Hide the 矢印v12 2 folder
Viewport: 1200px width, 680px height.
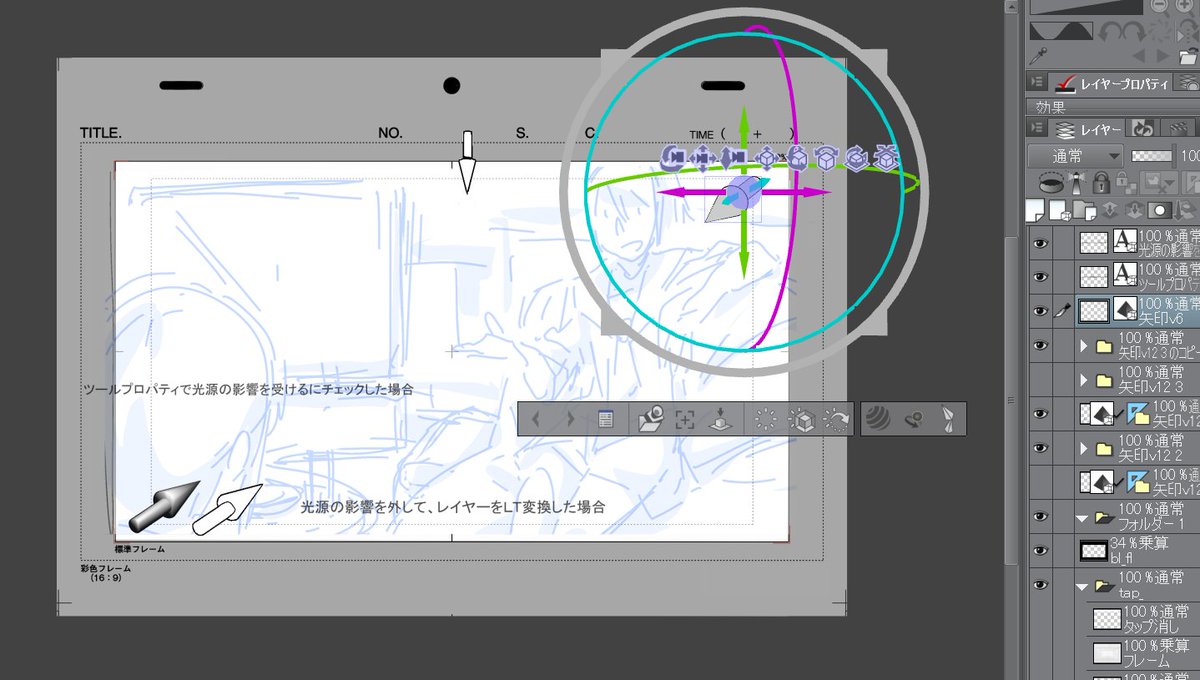coord(1040,447)
